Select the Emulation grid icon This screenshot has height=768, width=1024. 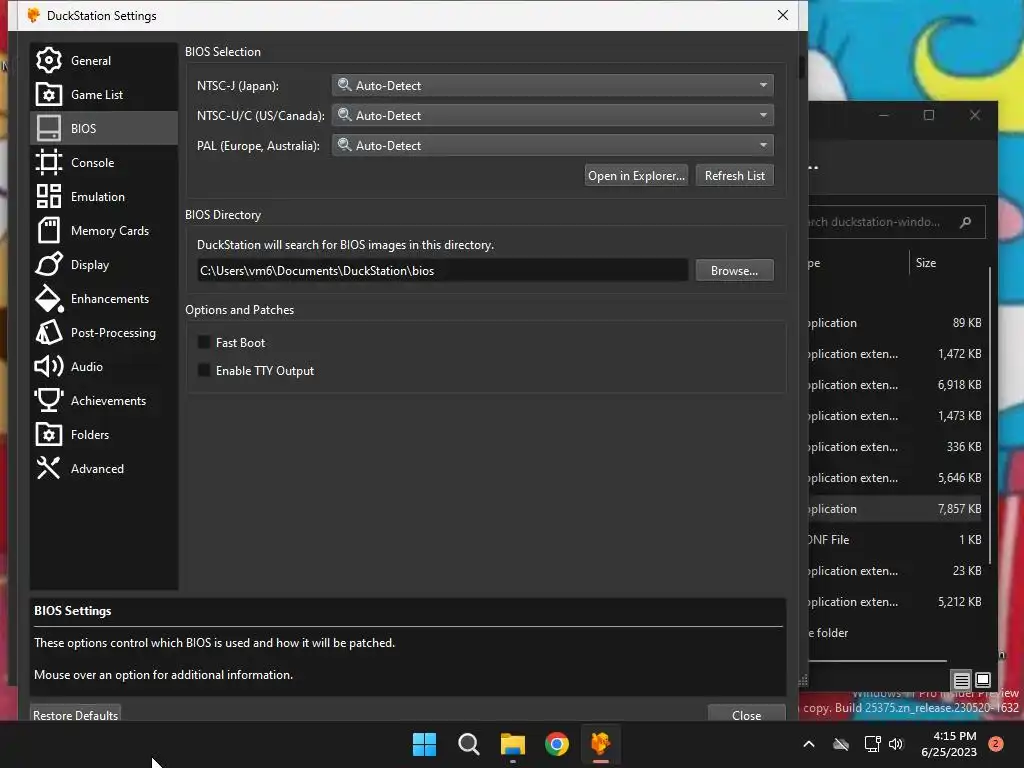tap(48, 196)
